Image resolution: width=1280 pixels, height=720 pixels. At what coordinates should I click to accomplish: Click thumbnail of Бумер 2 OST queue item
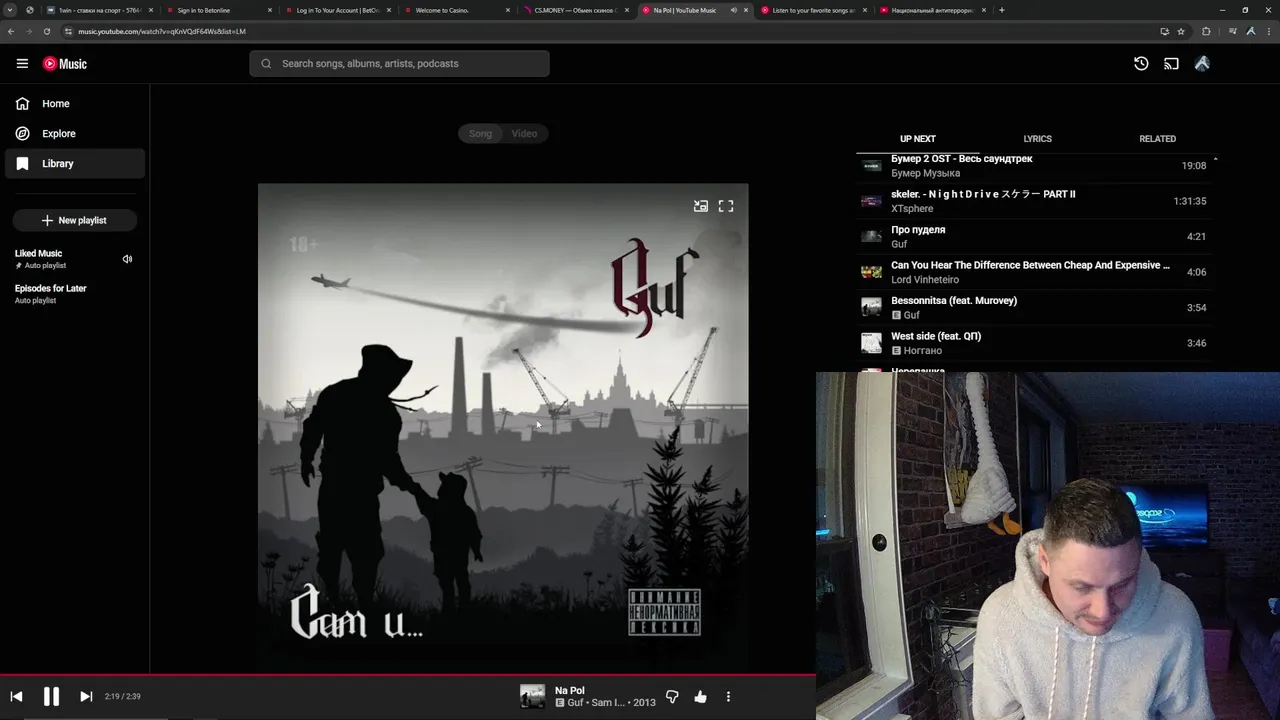pyautogui.click(x=872, y=166)
